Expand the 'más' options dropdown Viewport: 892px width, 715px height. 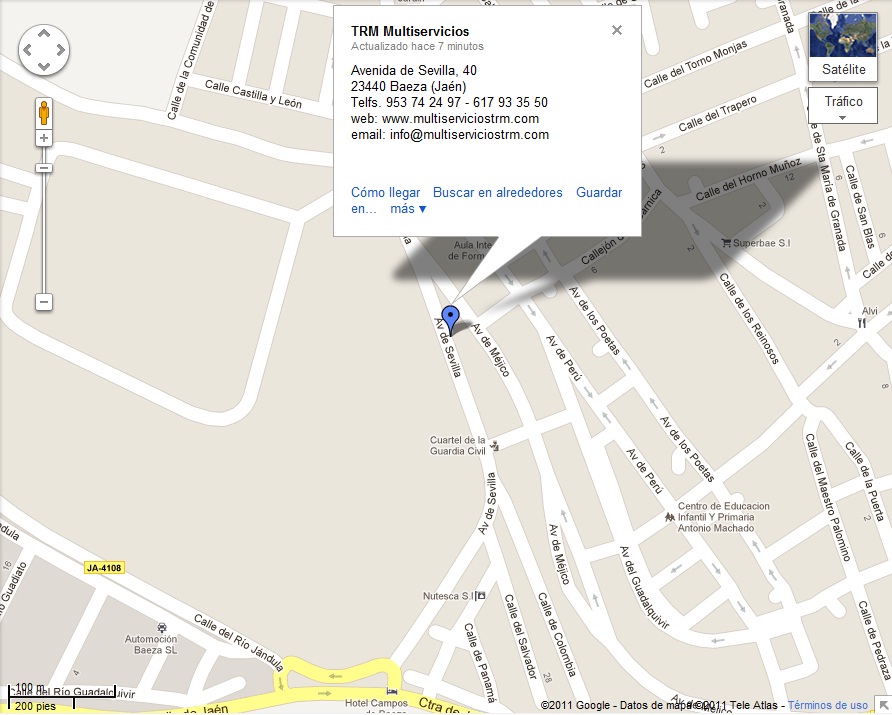click(408, 209)
